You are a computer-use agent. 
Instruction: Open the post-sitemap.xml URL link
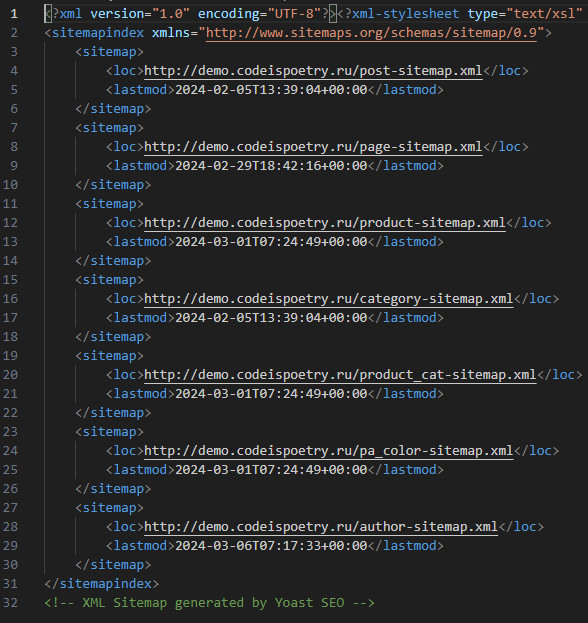pos(313,71)
